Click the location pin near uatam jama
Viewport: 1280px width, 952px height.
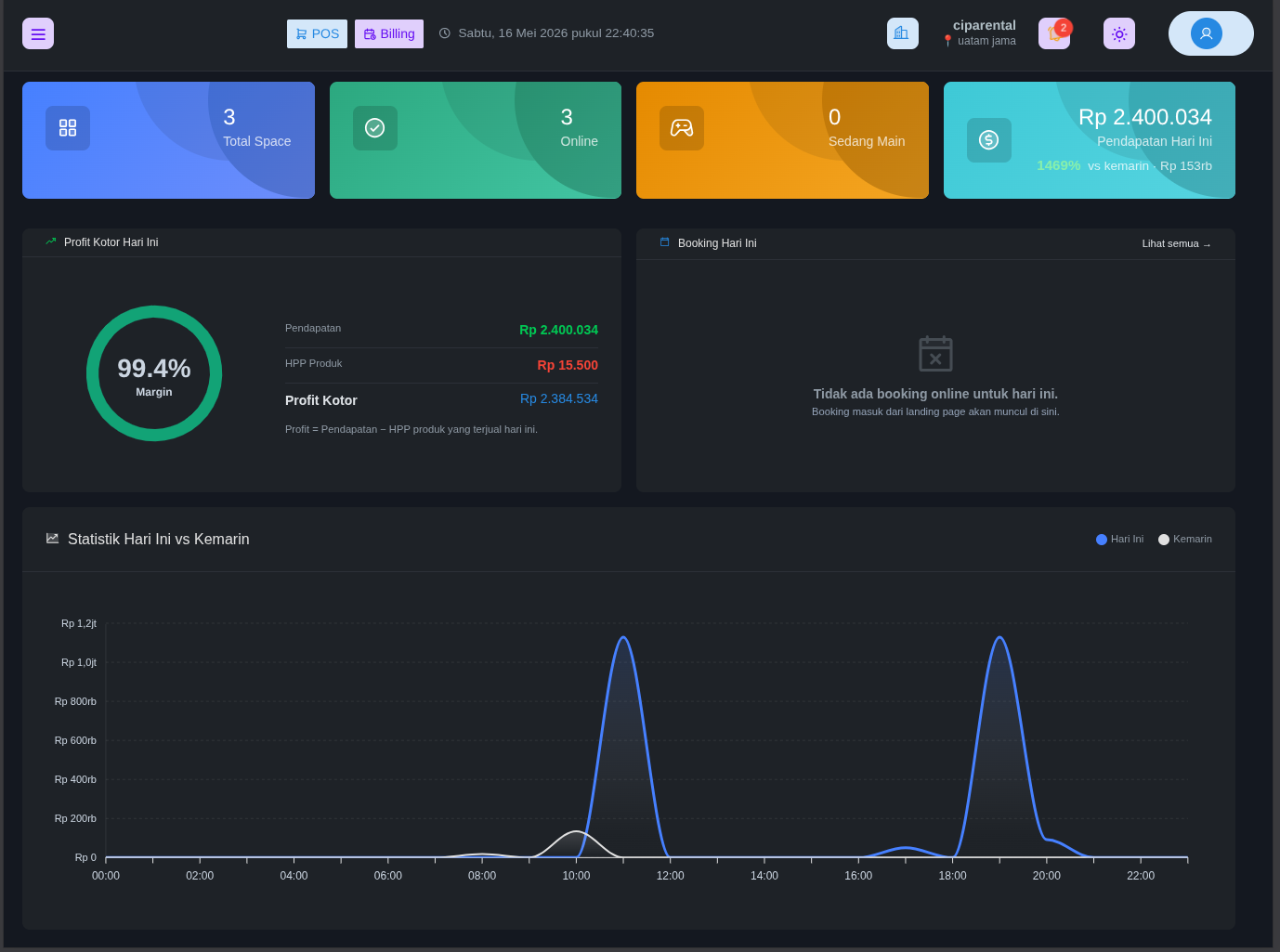[947, 41]
